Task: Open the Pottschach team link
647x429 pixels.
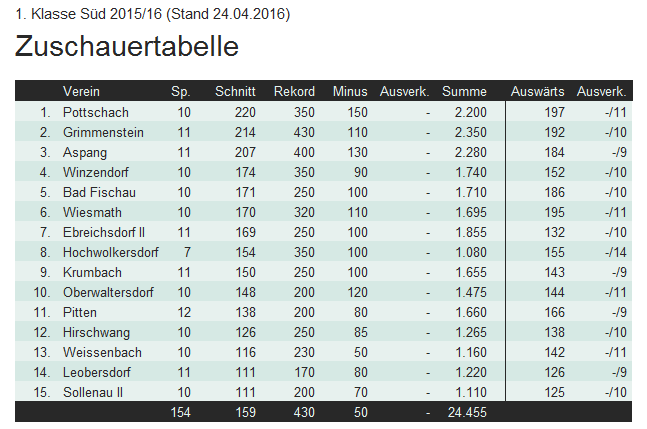Action: pos(95,112)
